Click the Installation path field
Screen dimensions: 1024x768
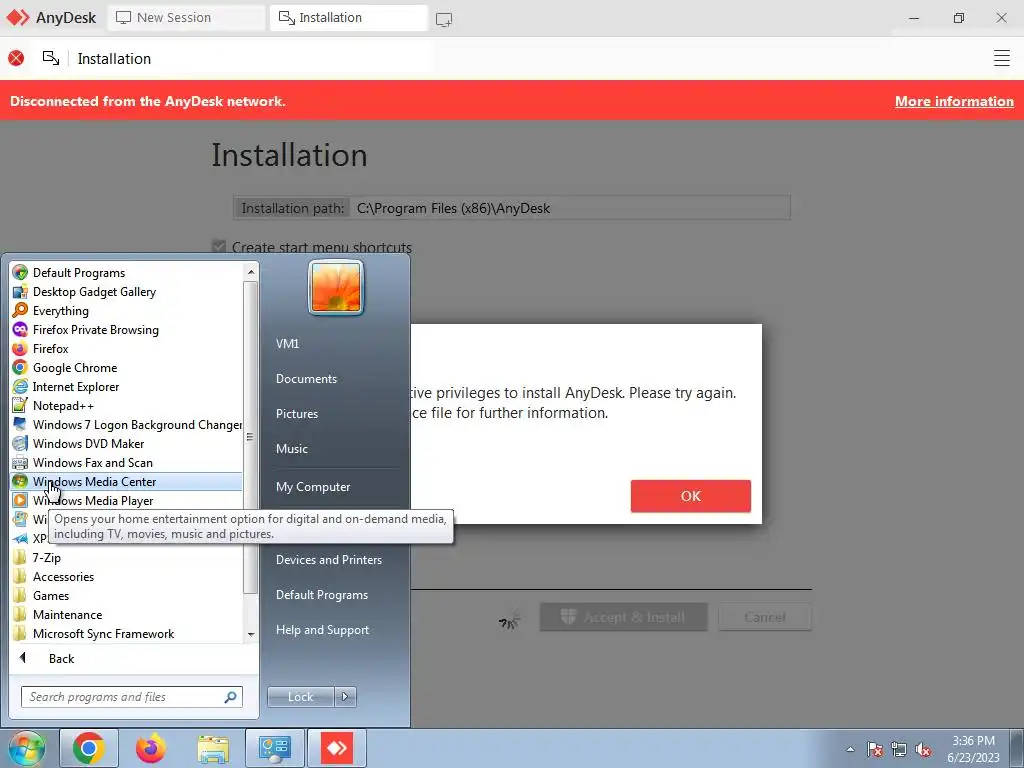(x=512, y=208)
